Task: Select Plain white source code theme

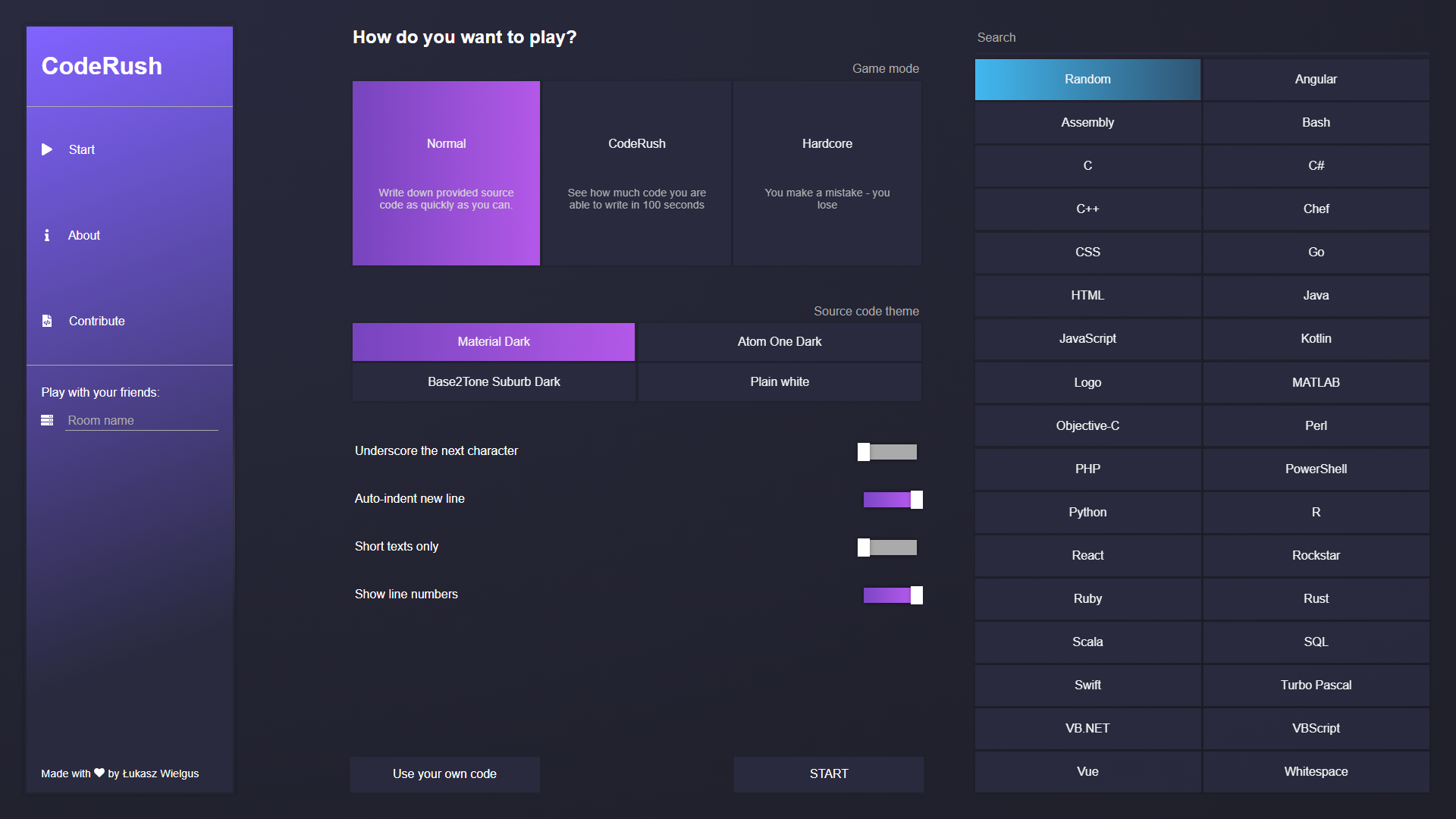Action: pyautogui.click(x=778, y=381)
